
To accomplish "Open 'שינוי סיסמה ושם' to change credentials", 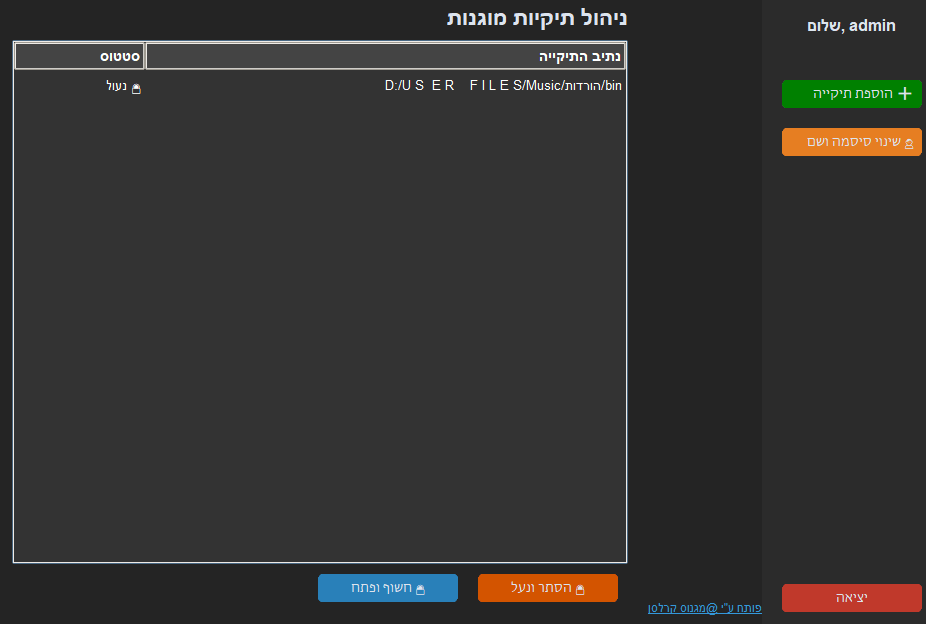I will point(851,142).
